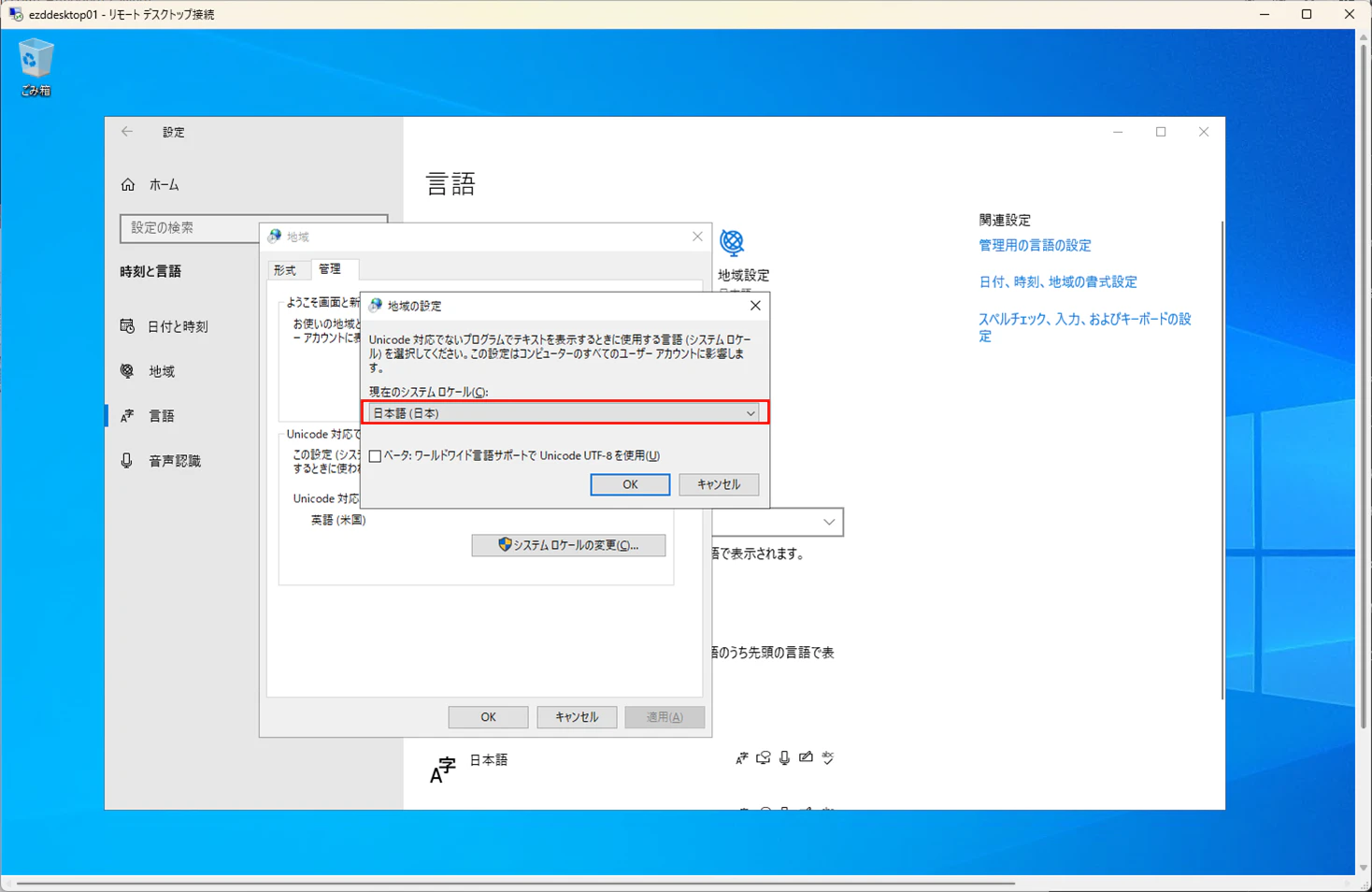This screenshot has width=1372, height=892.
Task: Open 日付、時刻、地域の書式設定 link
Action: (x=1058, y=282)
